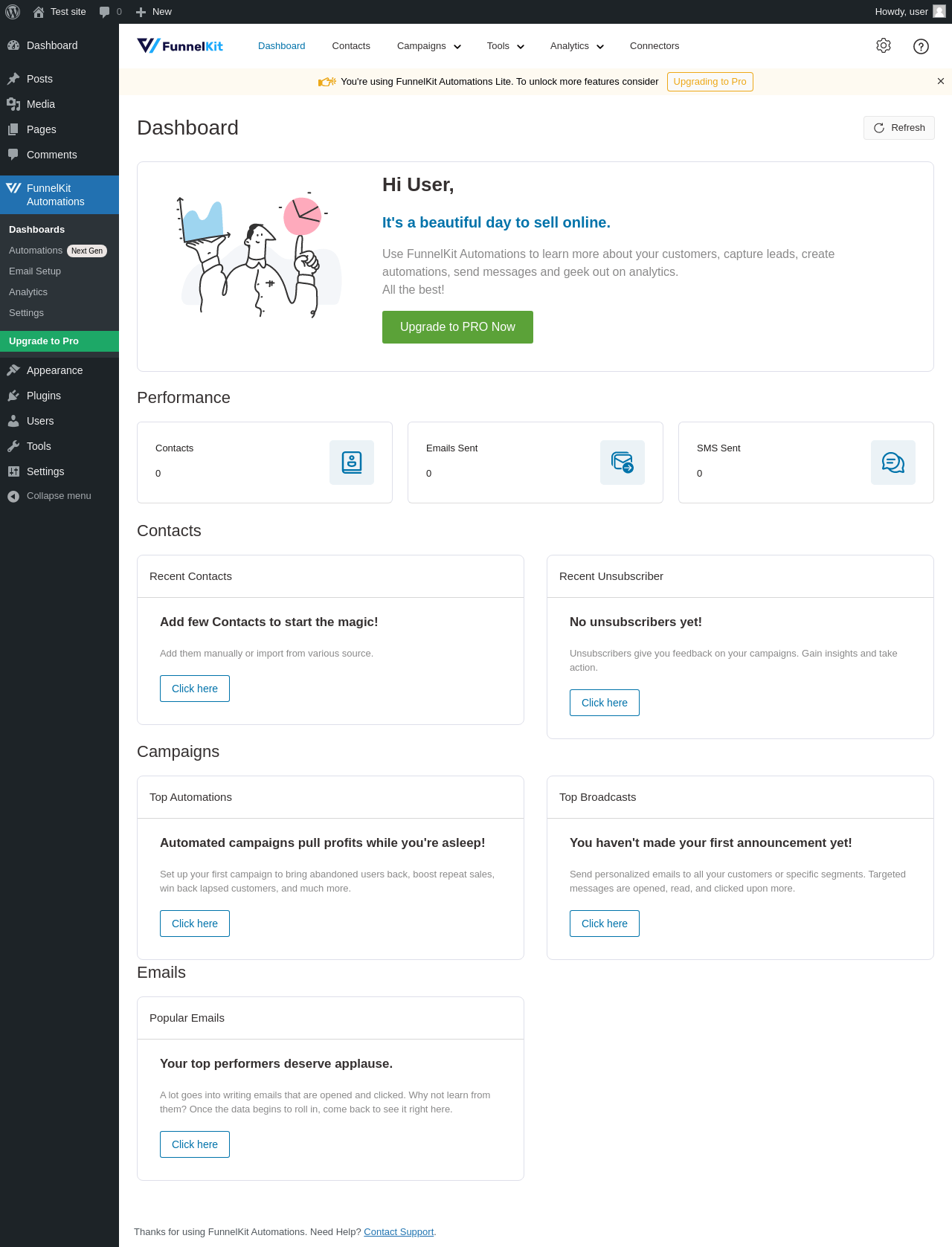Open the Test site home icon
Image resolution: width=952 pixels, height=1247 pixels.
[x=39, y=12]
